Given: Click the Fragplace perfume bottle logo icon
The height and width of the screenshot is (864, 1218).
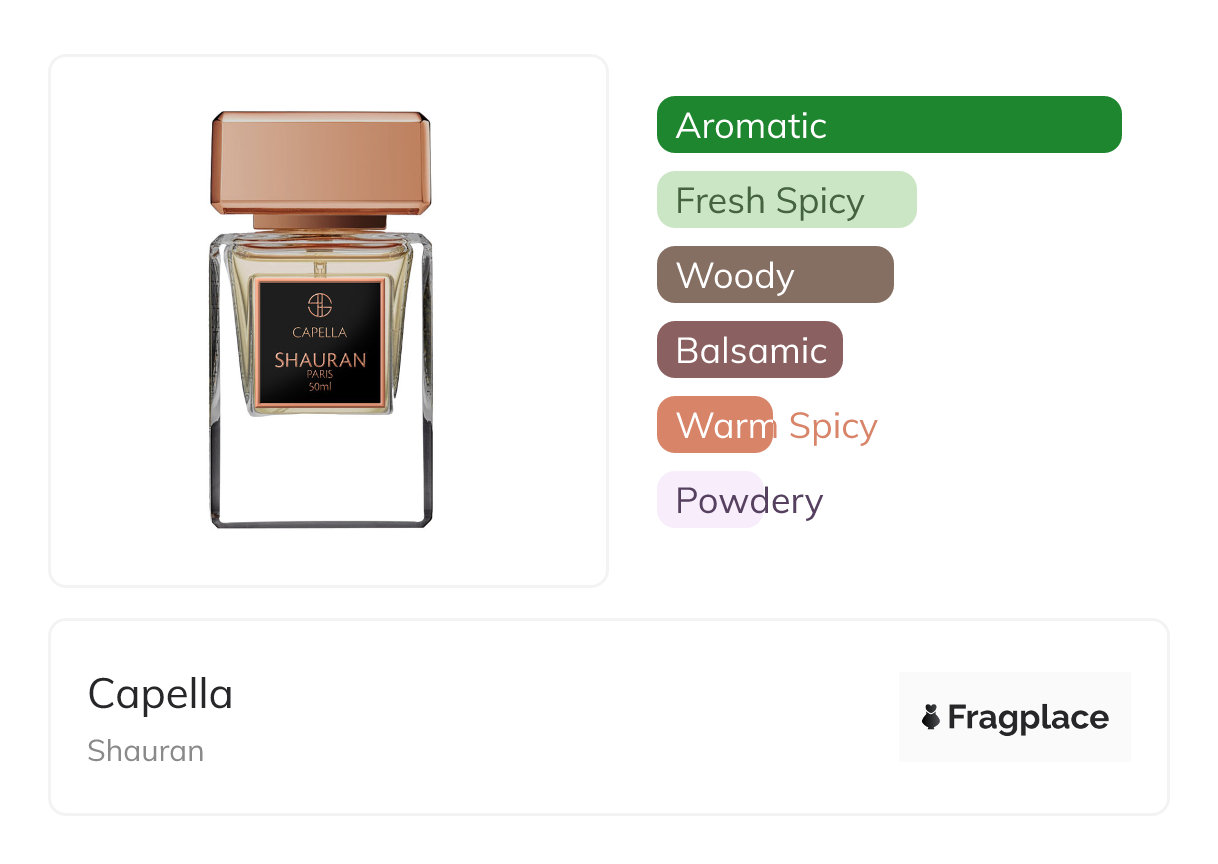Looking at the screenshot, I should [x=931, y=717].
